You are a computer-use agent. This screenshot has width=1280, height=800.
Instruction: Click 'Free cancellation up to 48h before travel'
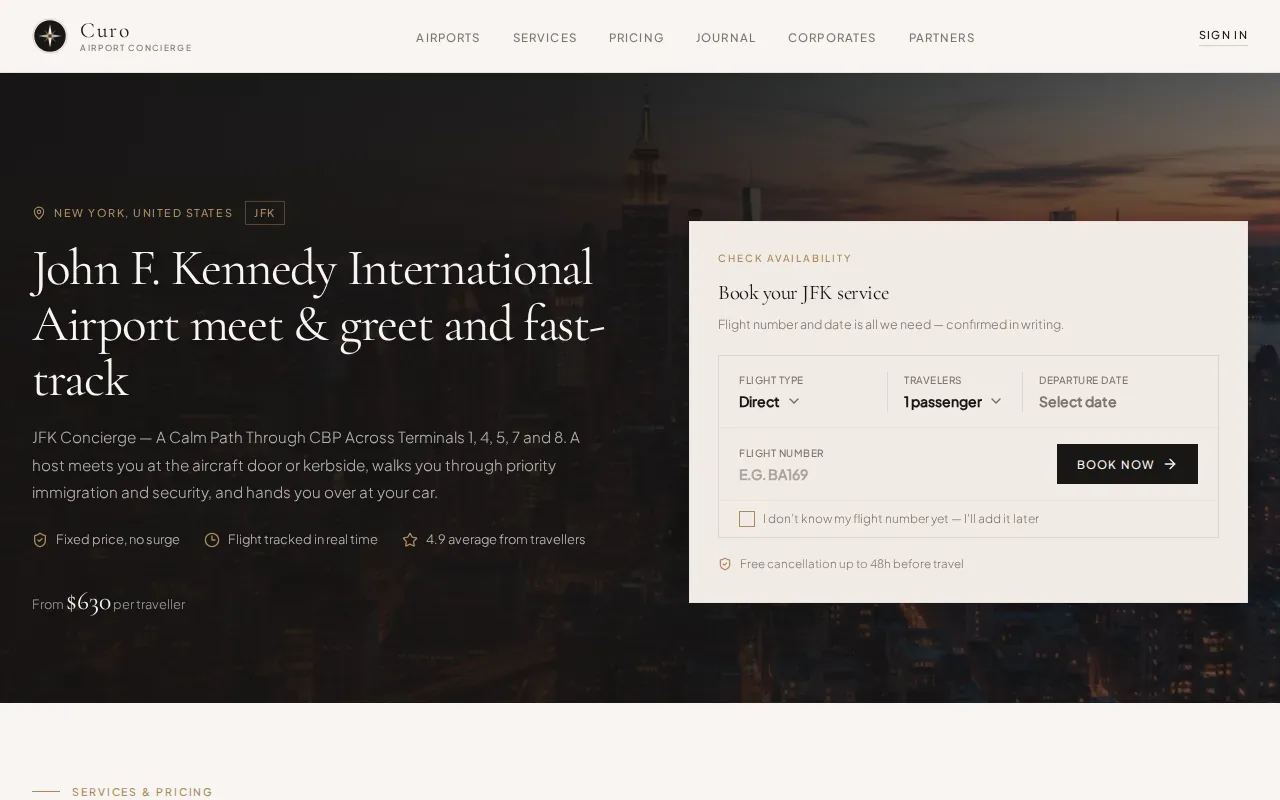point(852,564)
